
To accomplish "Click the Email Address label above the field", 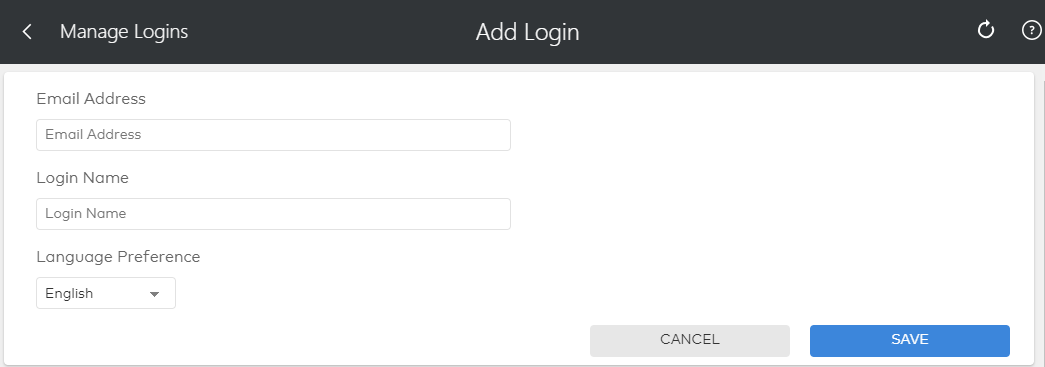I will pyautogui.click(x=91, y=99).
